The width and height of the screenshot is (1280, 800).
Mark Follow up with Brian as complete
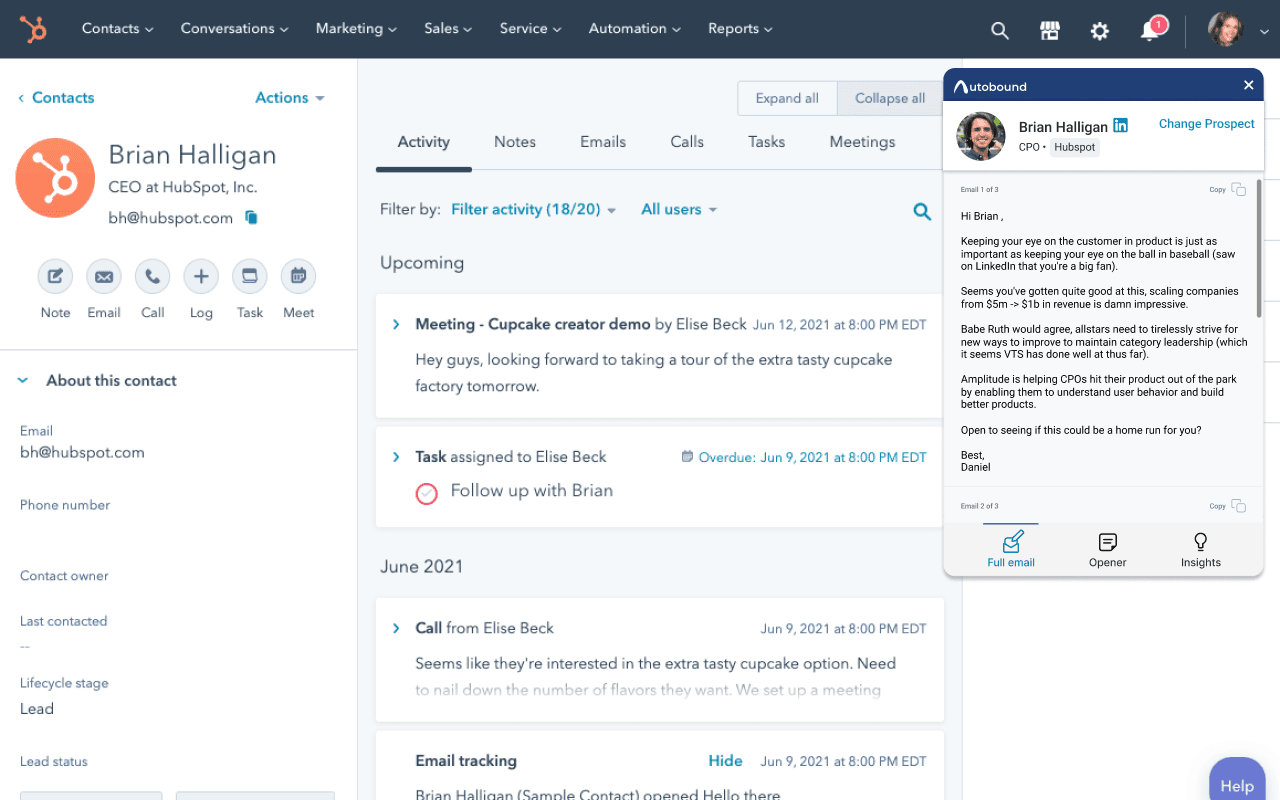coord(427,493)
